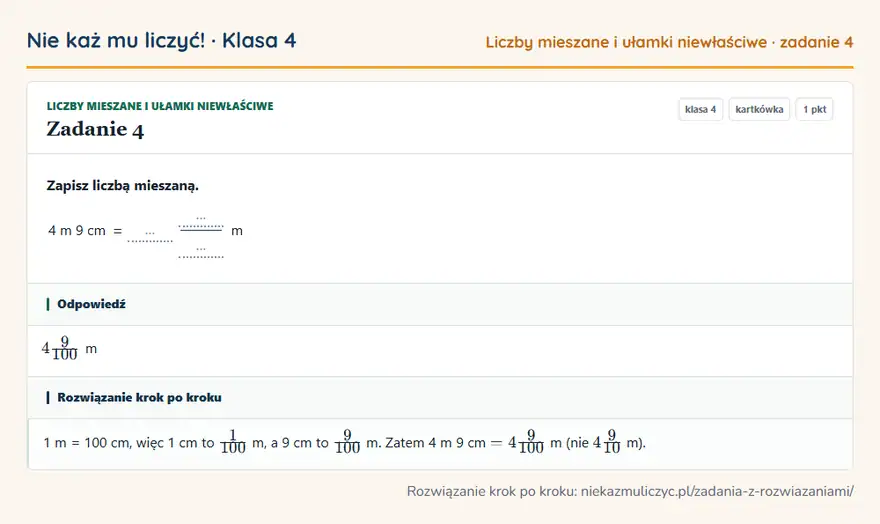Click the '4 m 9 cm =' expression
Screen dimensions: 880x524
pos(85,231)
